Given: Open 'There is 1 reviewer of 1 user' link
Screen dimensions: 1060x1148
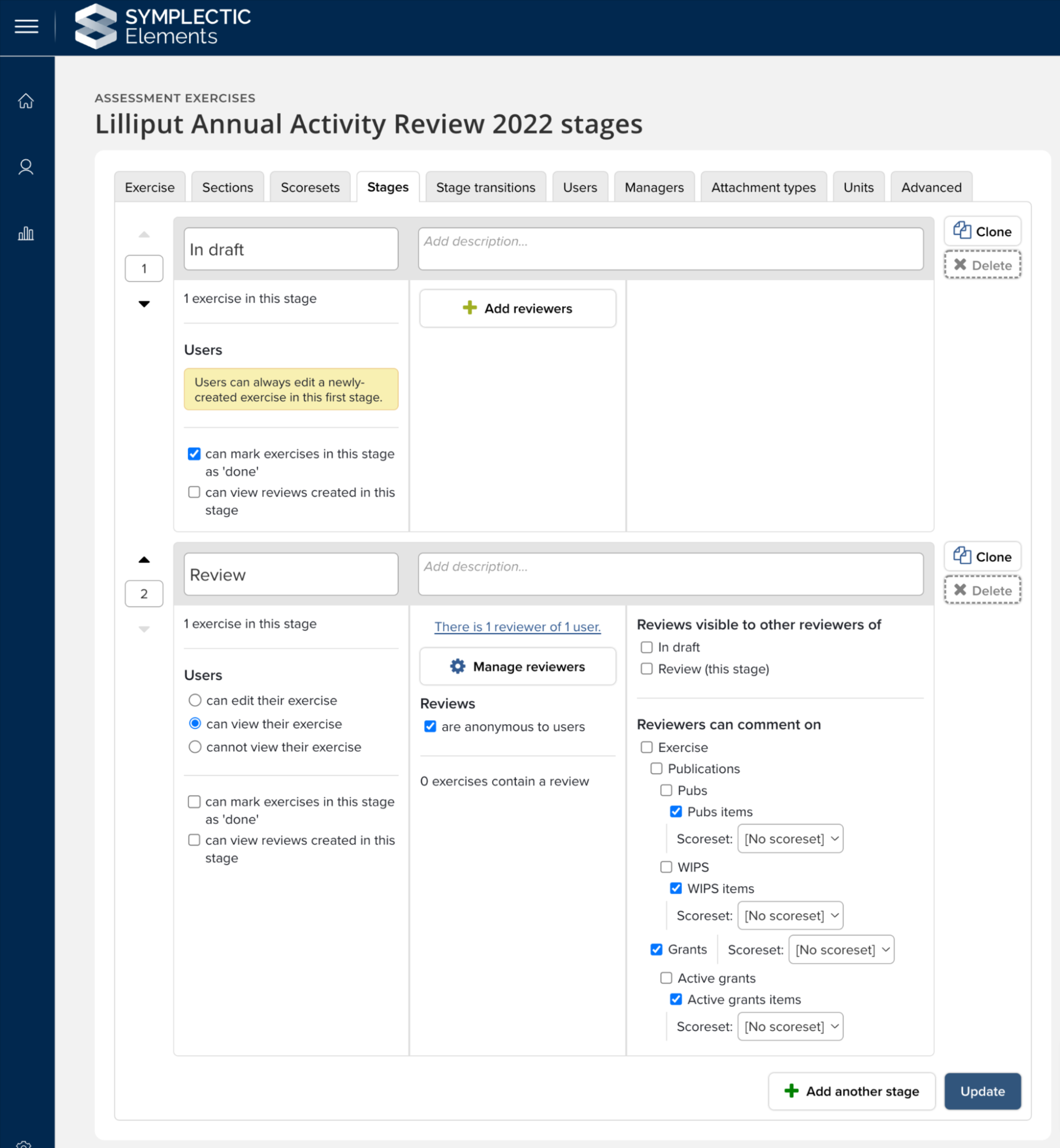Looking at the screenshot, I should tap(517, 627).
